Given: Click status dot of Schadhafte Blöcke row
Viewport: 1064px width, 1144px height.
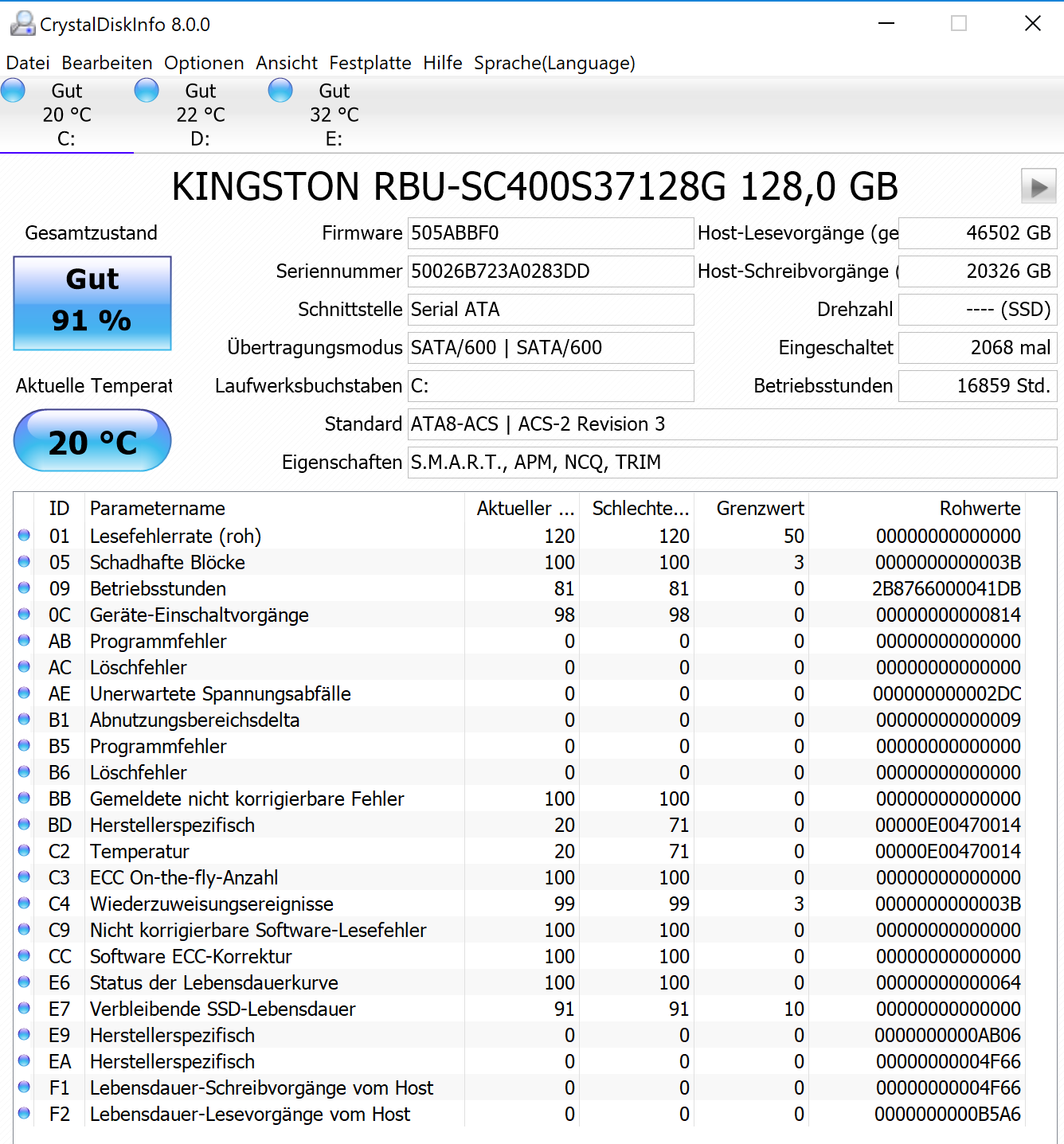Looking at the screenshot, I should click(x=24, y=561).
